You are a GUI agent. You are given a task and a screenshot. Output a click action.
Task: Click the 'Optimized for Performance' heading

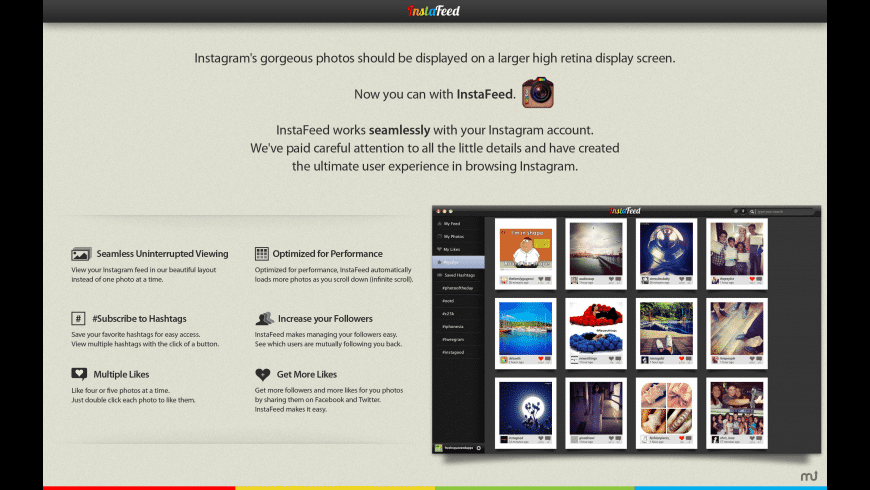[327, 254]
